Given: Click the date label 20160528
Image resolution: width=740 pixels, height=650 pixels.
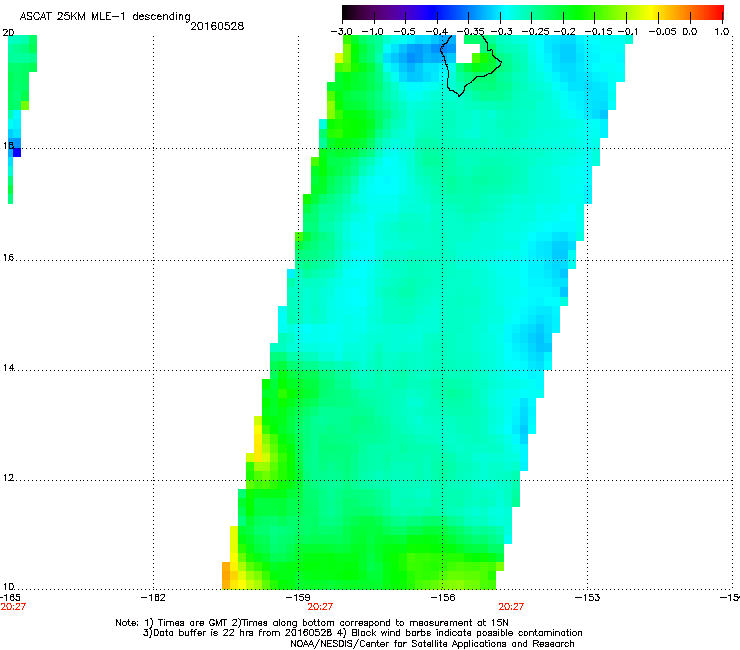Looking at the screenshot, I should tap(217, 26).
